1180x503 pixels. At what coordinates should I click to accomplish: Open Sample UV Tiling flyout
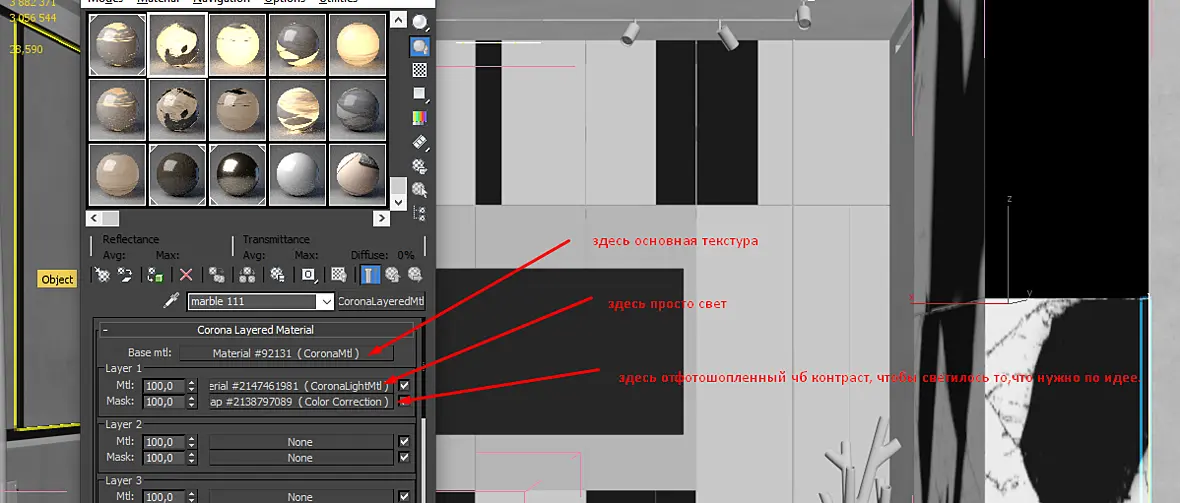click(x=420, y=94)
